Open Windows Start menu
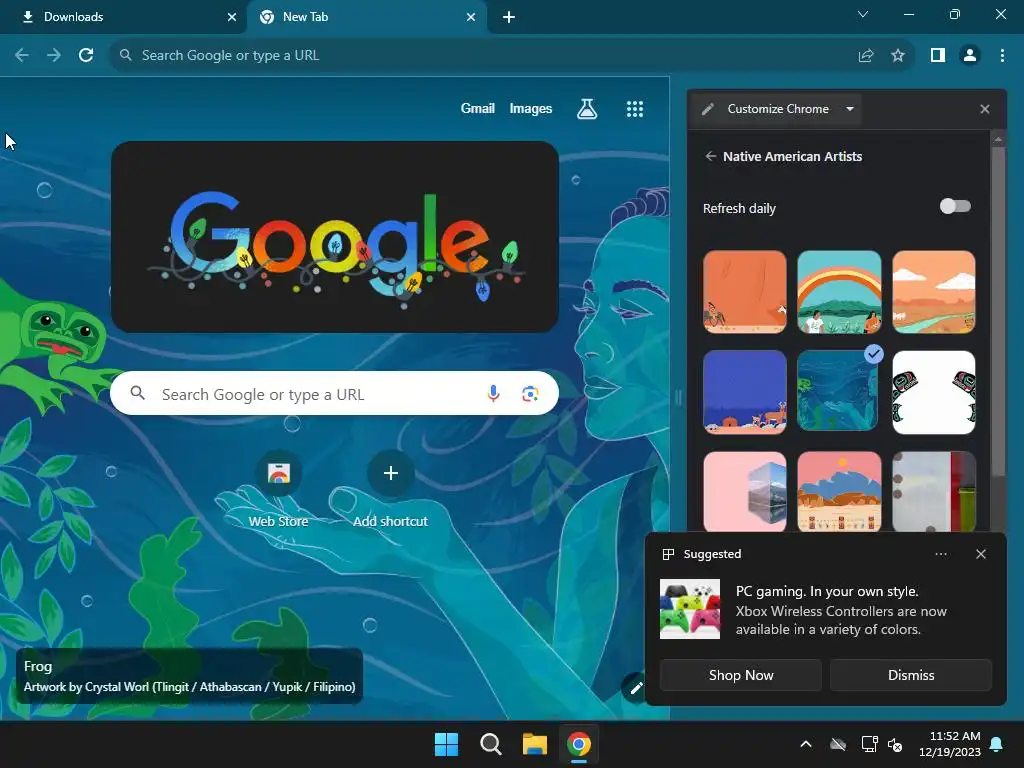The width and height of the screenshot is (1024, 768). 447,744
